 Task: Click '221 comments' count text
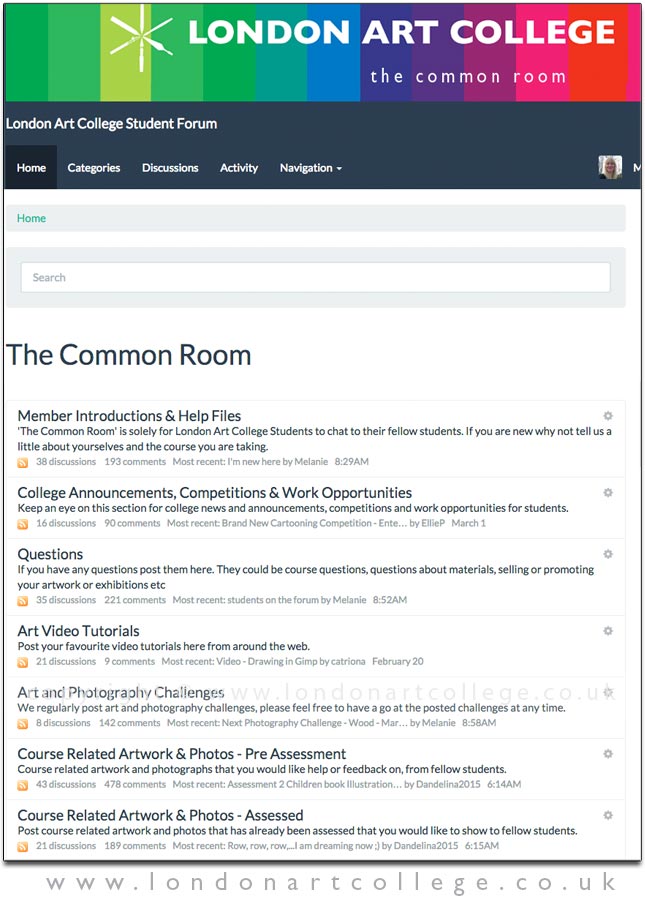(135, 599)
